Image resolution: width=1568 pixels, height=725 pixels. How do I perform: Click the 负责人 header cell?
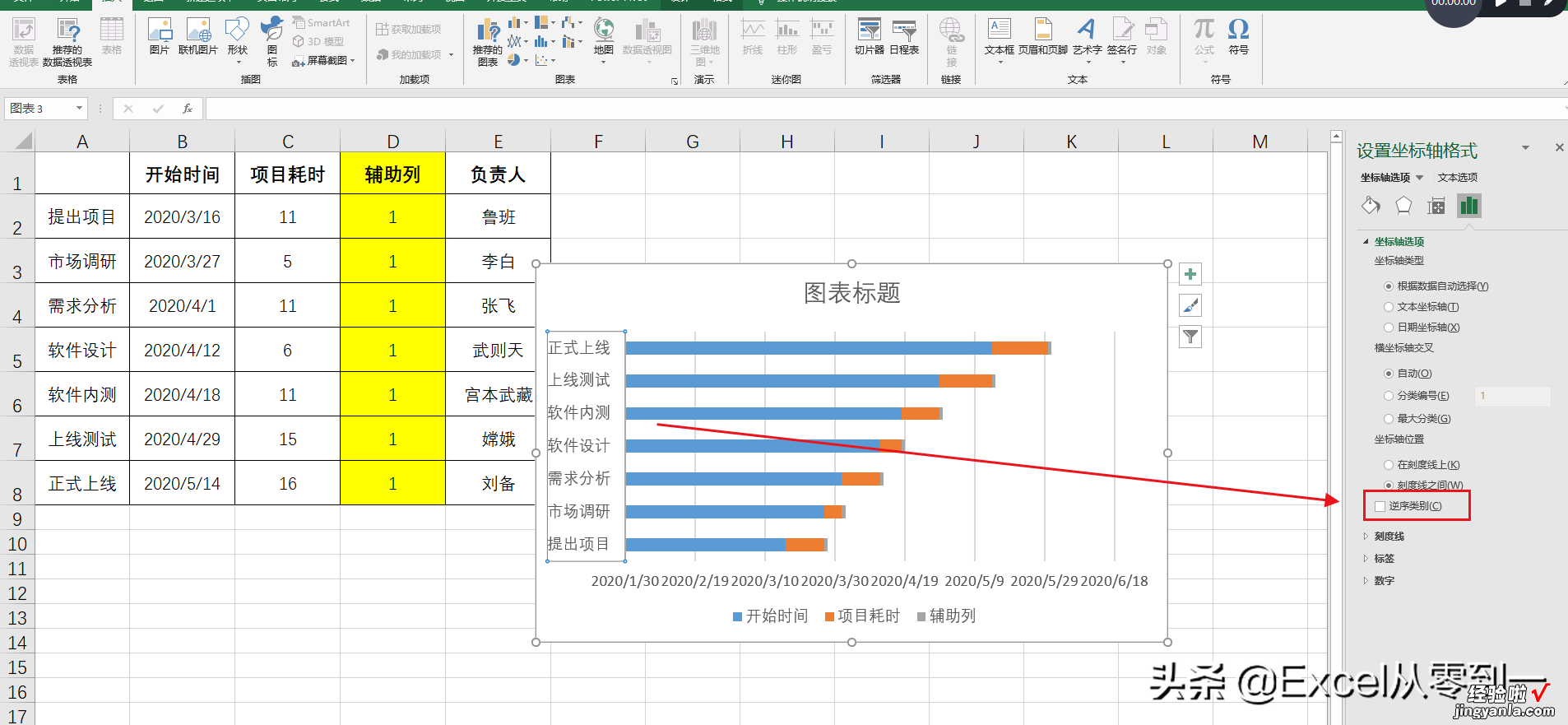(x=498, y=174)
